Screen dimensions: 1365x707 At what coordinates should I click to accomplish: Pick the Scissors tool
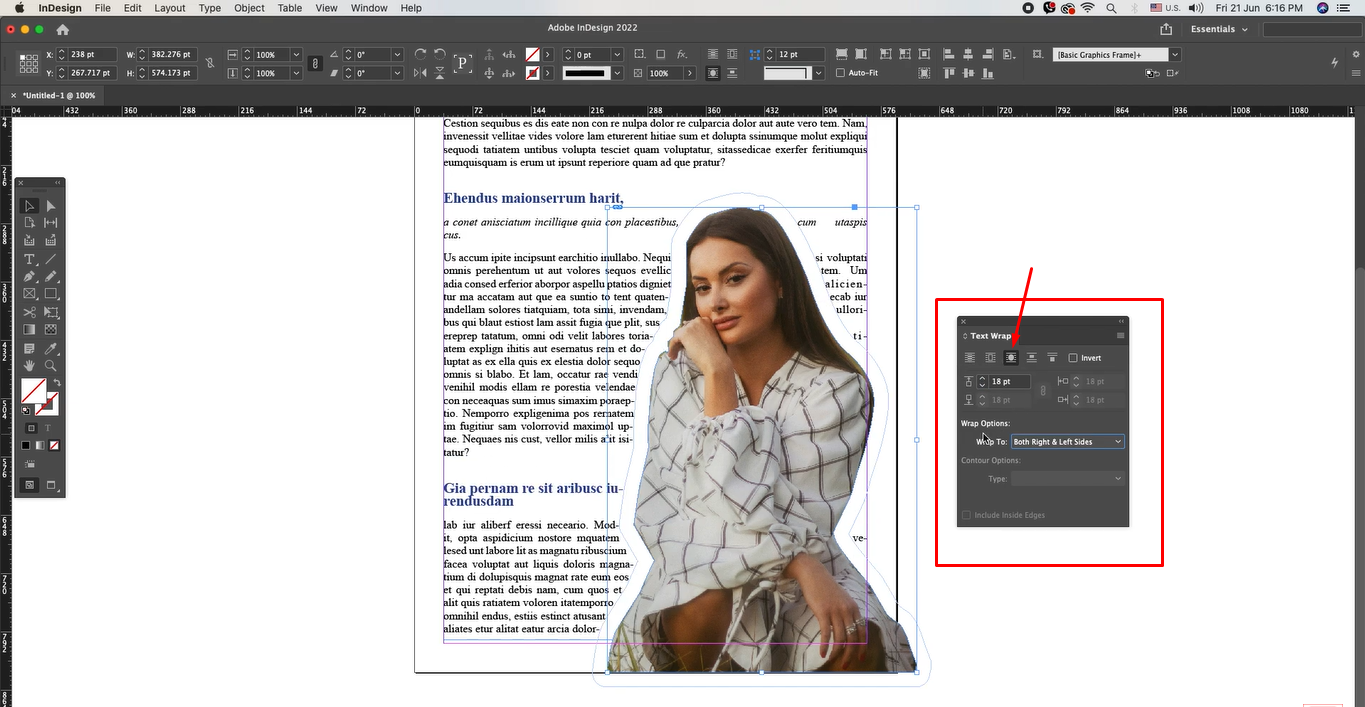(29, 311)
